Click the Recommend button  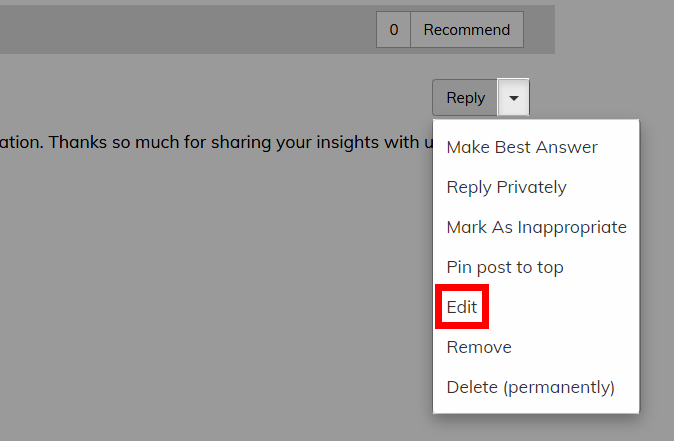(x=467, y=30)
